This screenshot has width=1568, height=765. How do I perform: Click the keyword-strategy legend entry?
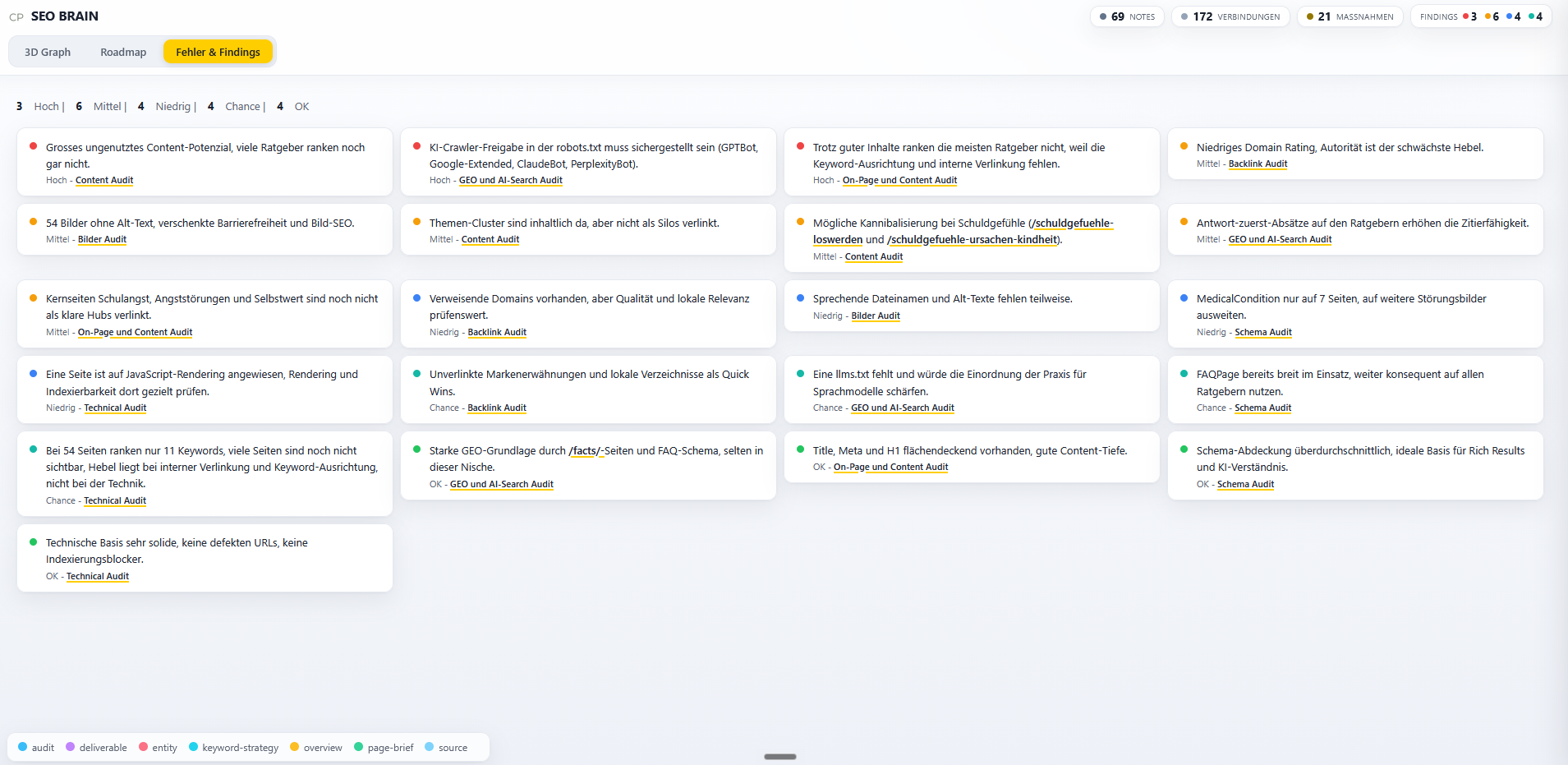(x=234, y=748)
